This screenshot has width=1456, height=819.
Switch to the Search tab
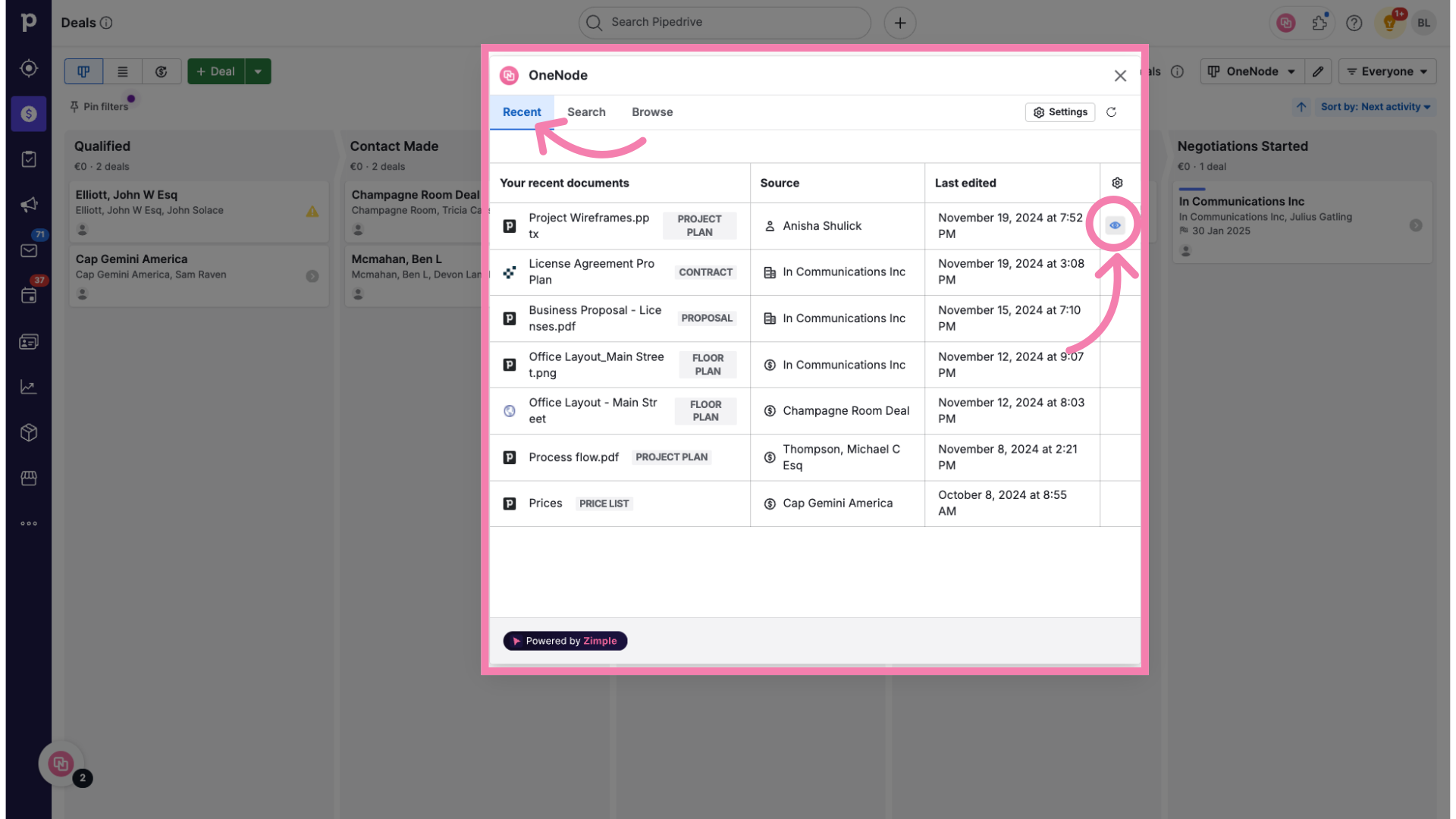coord(586,112)
